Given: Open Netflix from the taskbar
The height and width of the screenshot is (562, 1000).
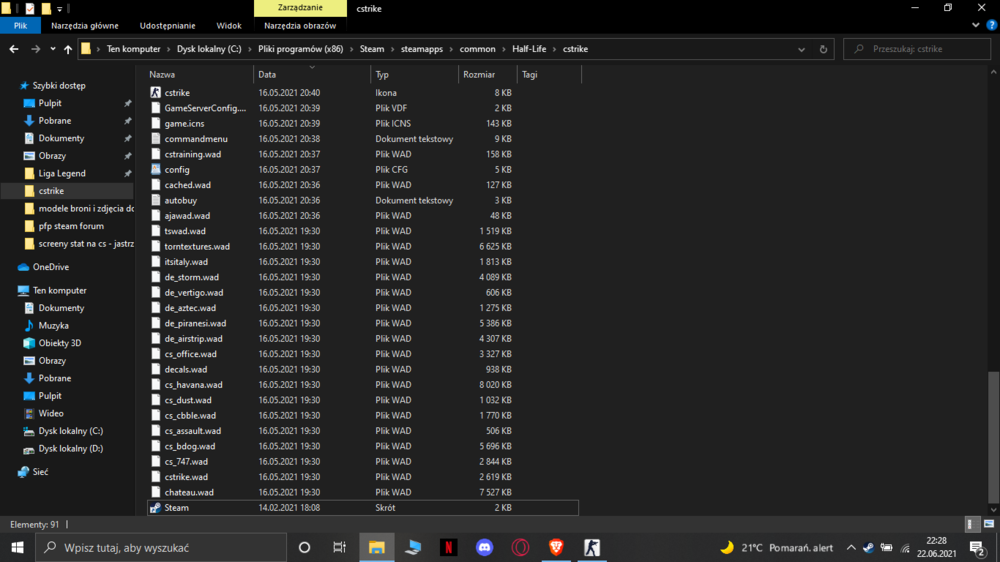Looking at the screenshot, I should click(448, 547).
